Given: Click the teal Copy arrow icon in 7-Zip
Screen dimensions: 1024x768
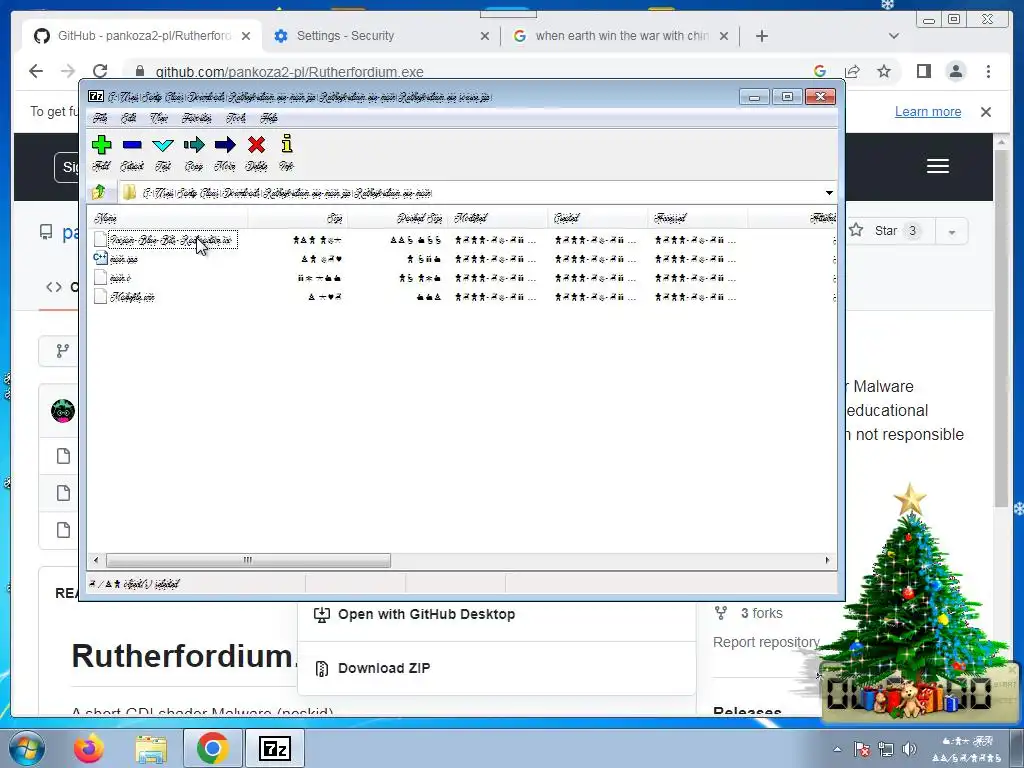Looking at the screenshot, I should pyautogui.click(x=194, y=145).
